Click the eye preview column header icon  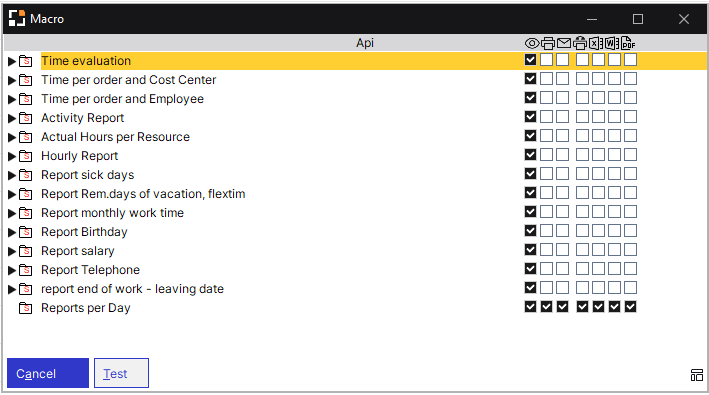[532, 43]
